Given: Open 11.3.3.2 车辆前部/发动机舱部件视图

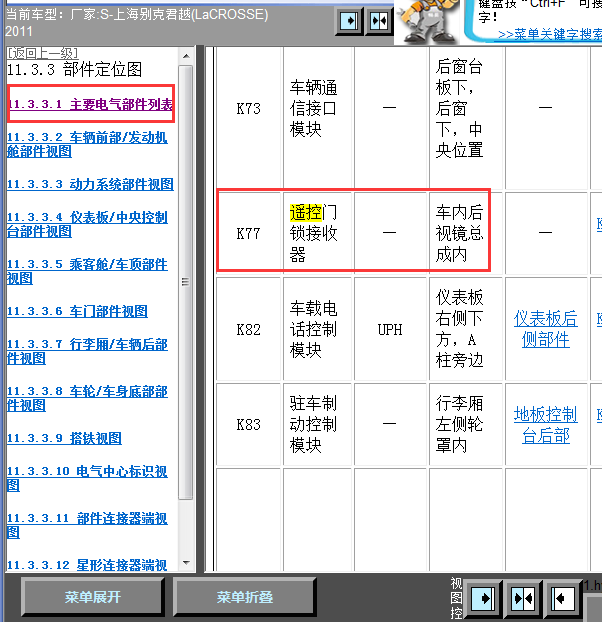Looking at the screenshot, I should tap(87, 144).
